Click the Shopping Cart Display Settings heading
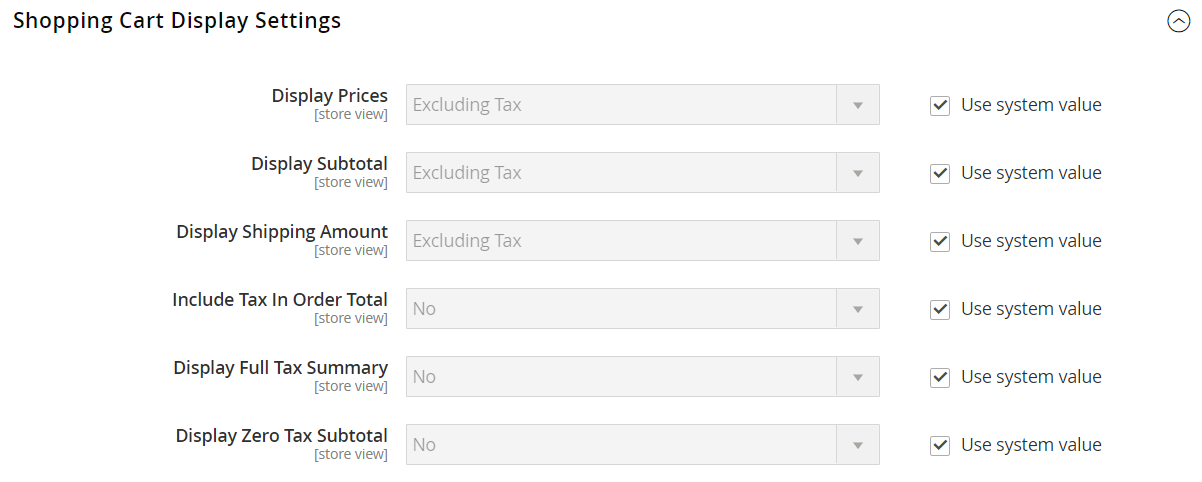Screen dimensions: 1202x482 tap(177, 21)
